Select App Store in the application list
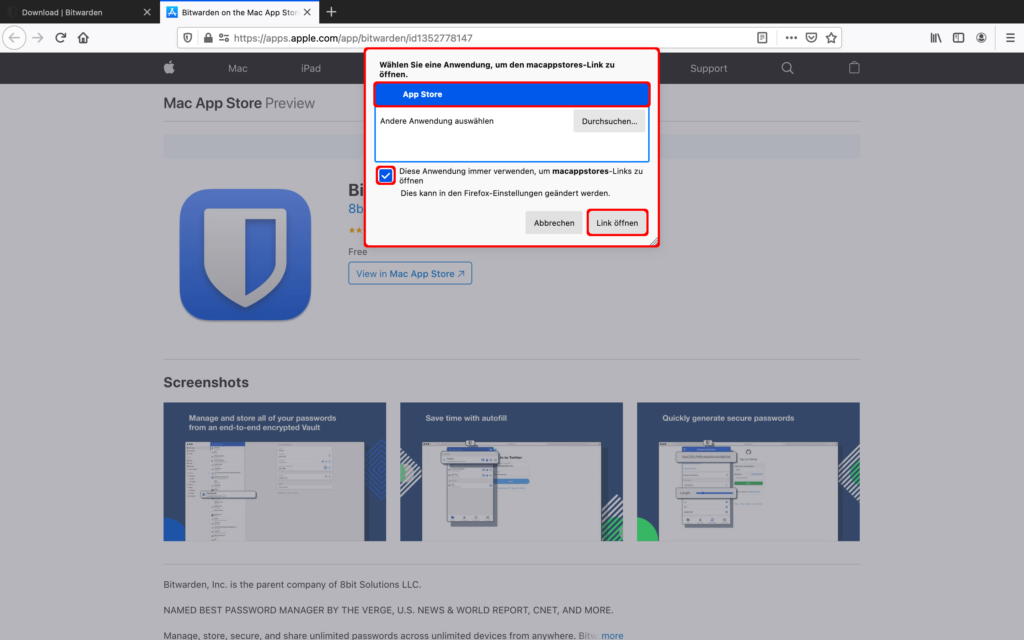Image resolution: width=1024 pixels, height=640 pixels. tap(512, 94)
